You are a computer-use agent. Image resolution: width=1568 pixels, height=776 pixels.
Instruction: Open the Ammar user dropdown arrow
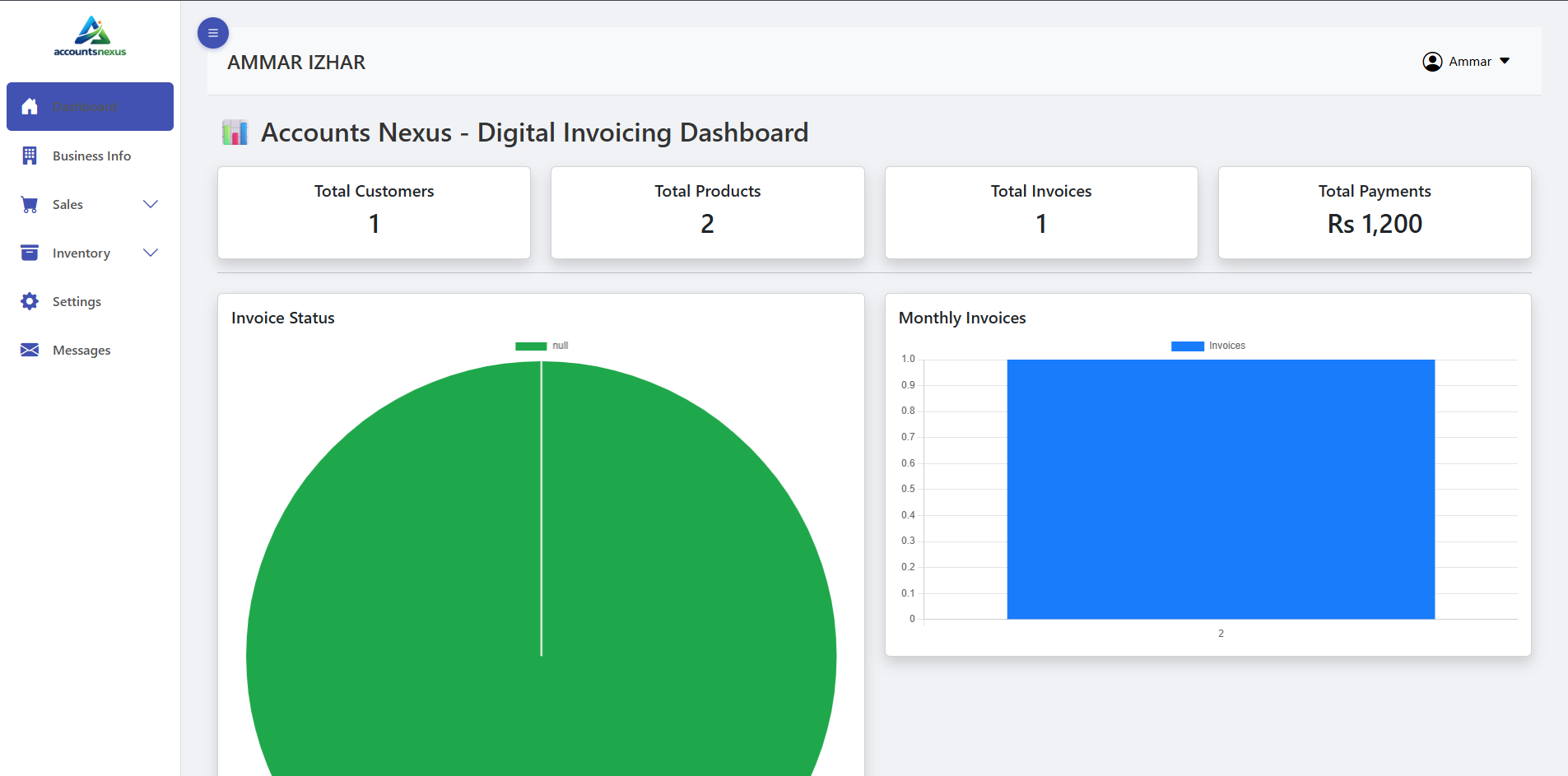pos(1505,61)
